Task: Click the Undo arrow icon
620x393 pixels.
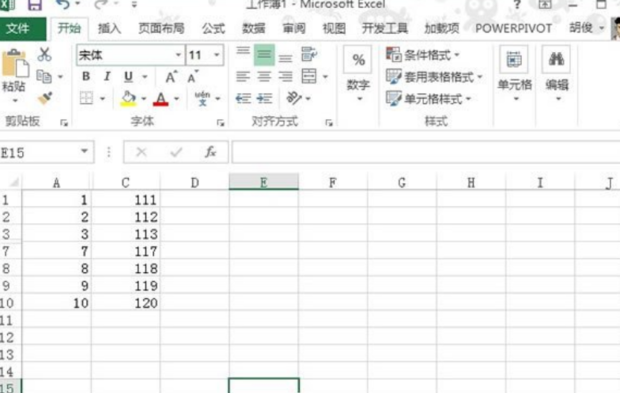Action: (63, 5)
